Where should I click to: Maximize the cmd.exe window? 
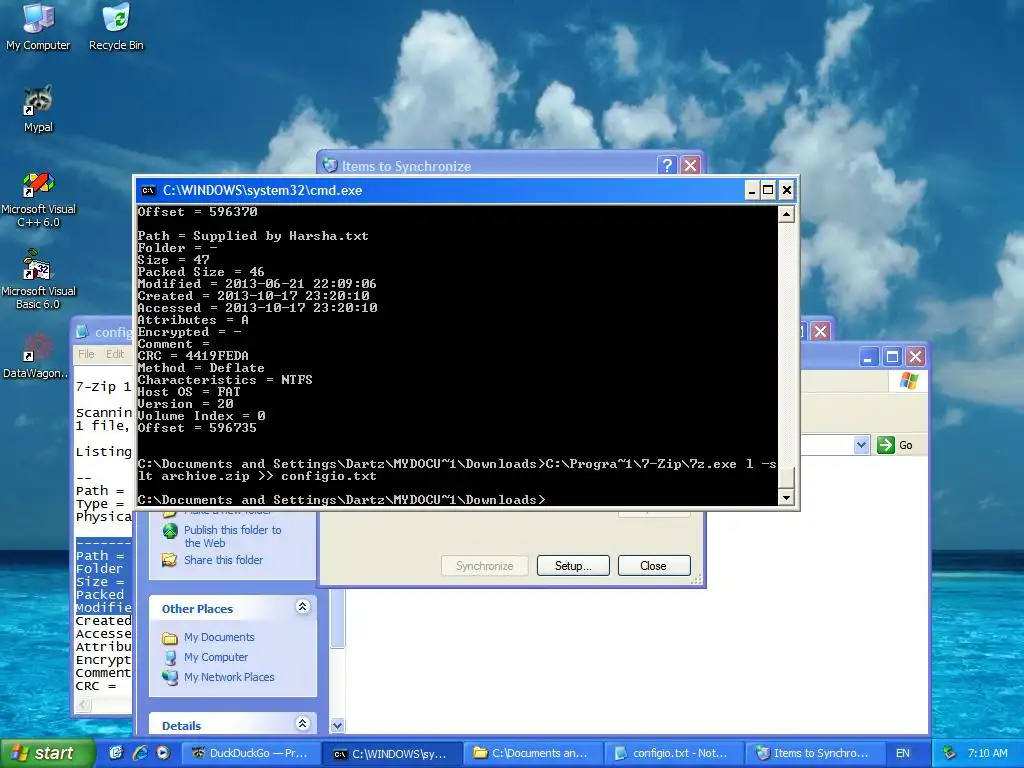[x=768, y=190]
